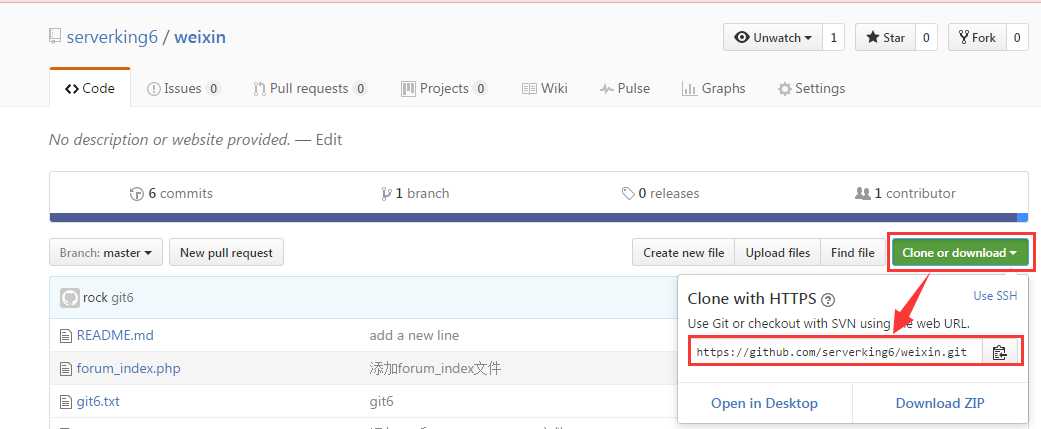This screenshot has height=429, width=1041.
Task: Open the Wiki tab
Action: click(544, 88)
